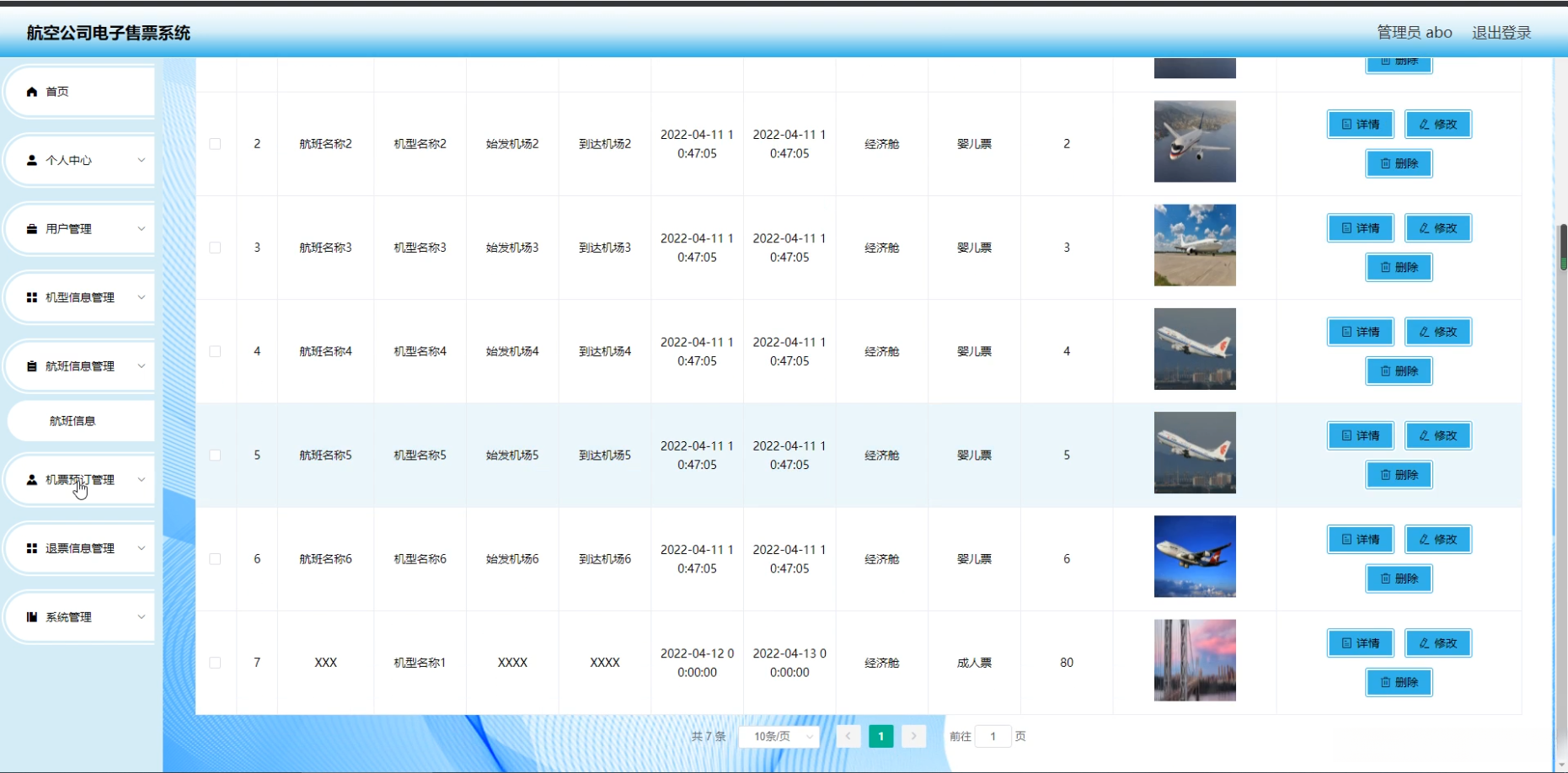Show 详情 for flight 航班名称5

(x=1361, y=435)
